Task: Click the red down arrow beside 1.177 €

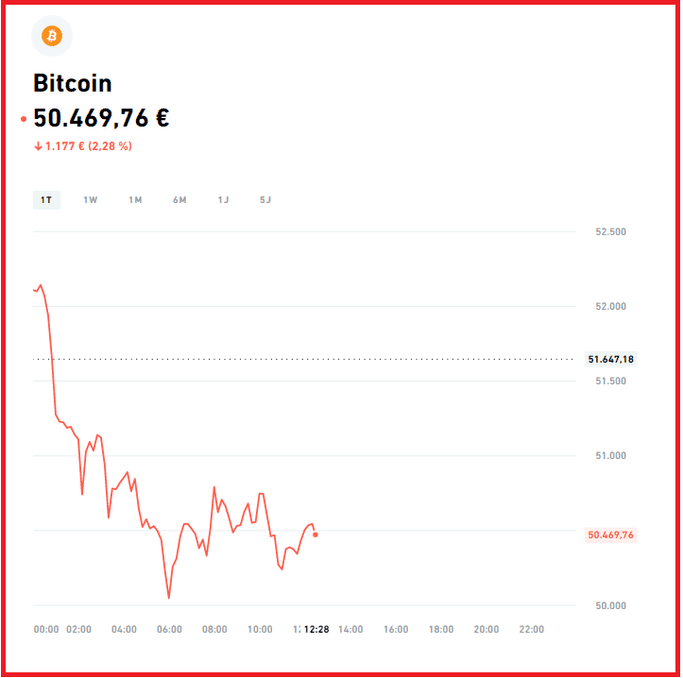Action: pos(38,146)
